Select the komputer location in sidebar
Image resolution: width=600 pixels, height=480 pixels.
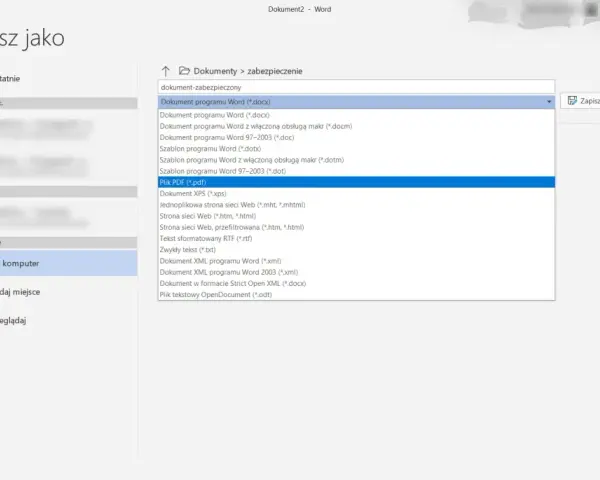pos(68,263)
